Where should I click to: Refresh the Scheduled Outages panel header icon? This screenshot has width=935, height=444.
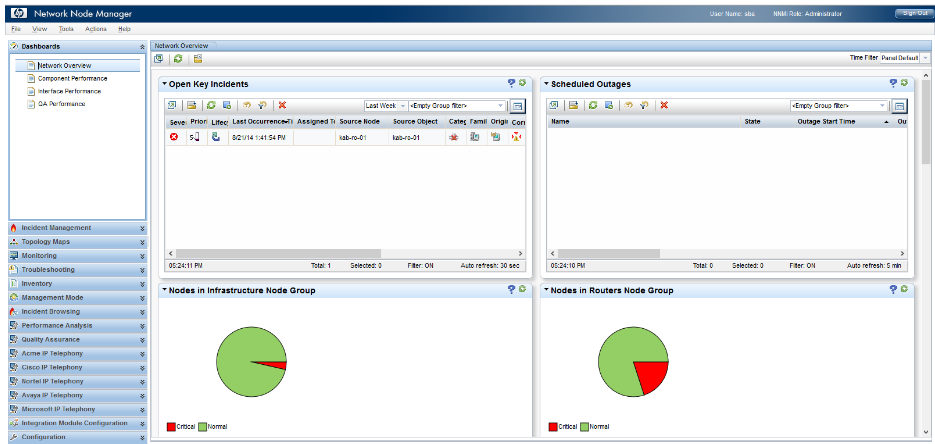point(904,83)
